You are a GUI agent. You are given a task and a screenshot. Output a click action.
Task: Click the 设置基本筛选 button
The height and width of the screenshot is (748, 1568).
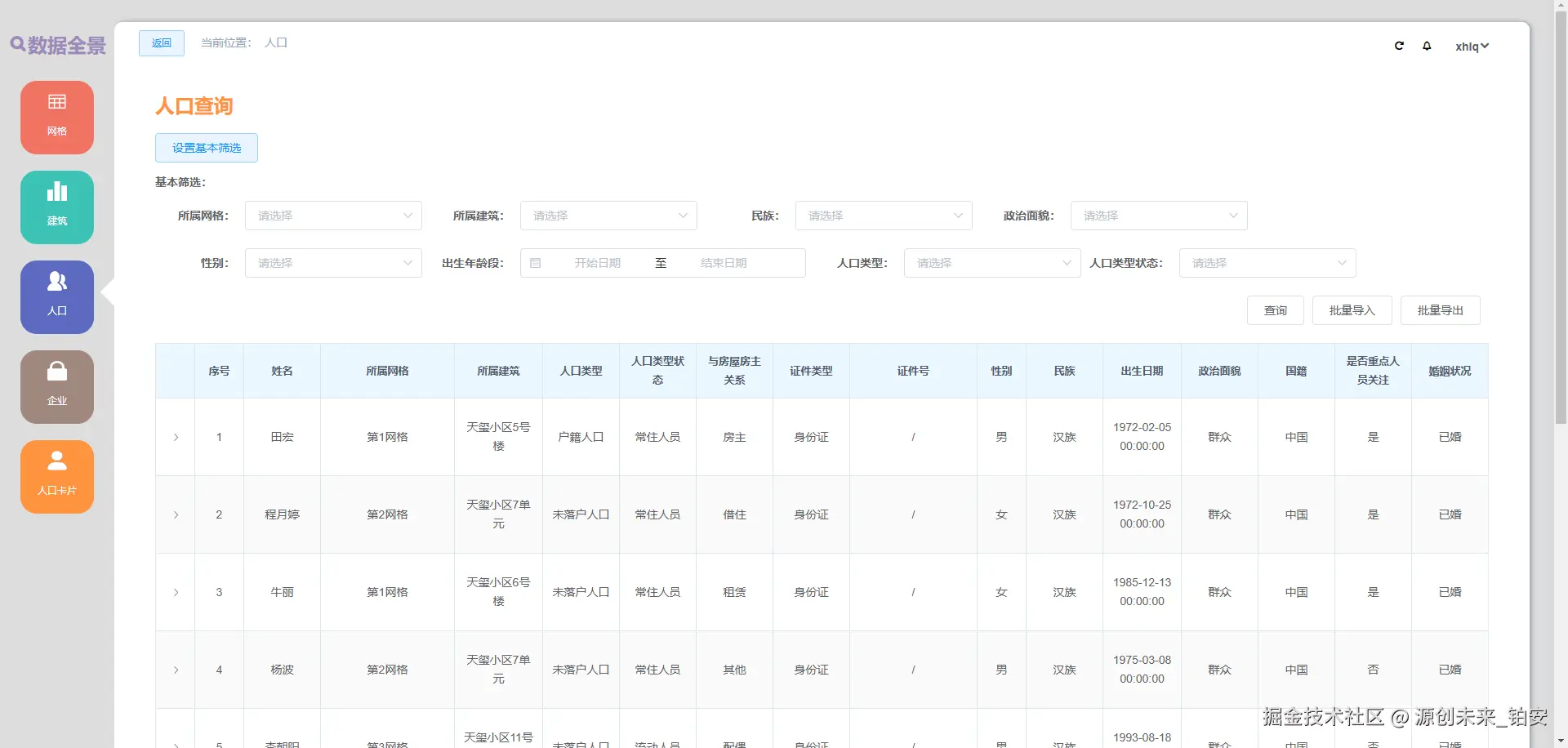pyautogui.click(x=207, y=148)
